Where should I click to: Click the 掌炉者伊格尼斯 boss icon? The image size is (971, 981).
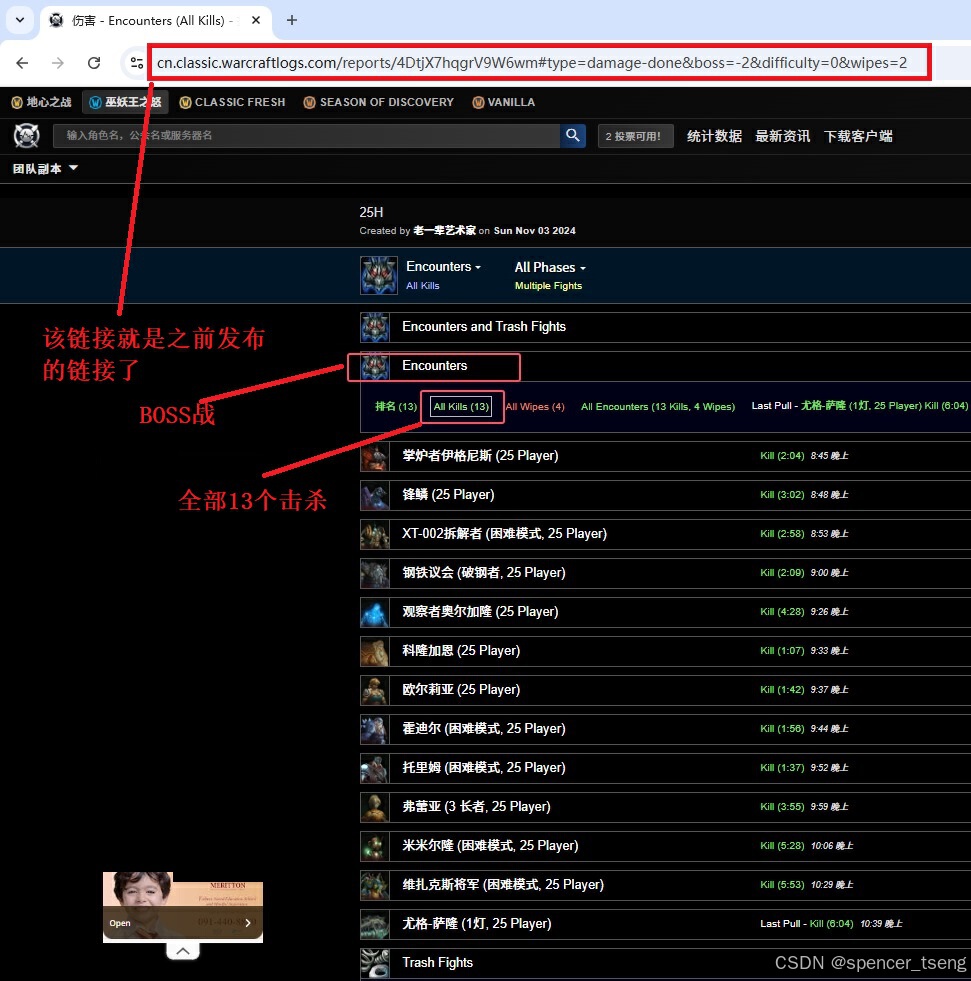pos(375,457)
